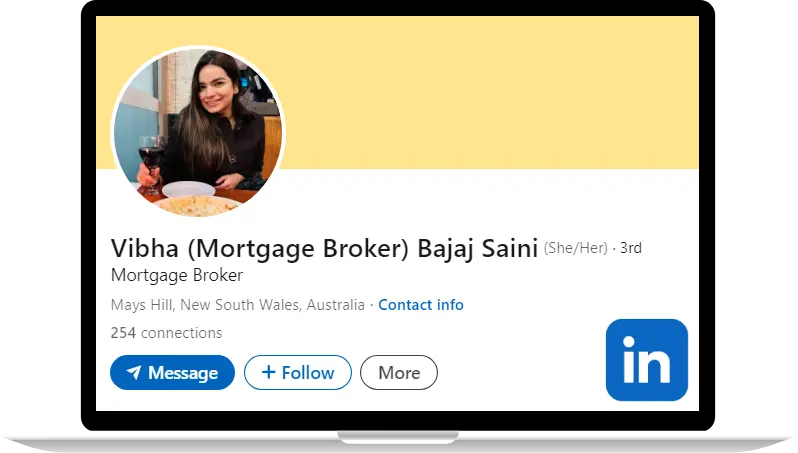The image size is (798, 453).
Task: Click the (She/Her) pronouns label
Action: click(576, 248)
